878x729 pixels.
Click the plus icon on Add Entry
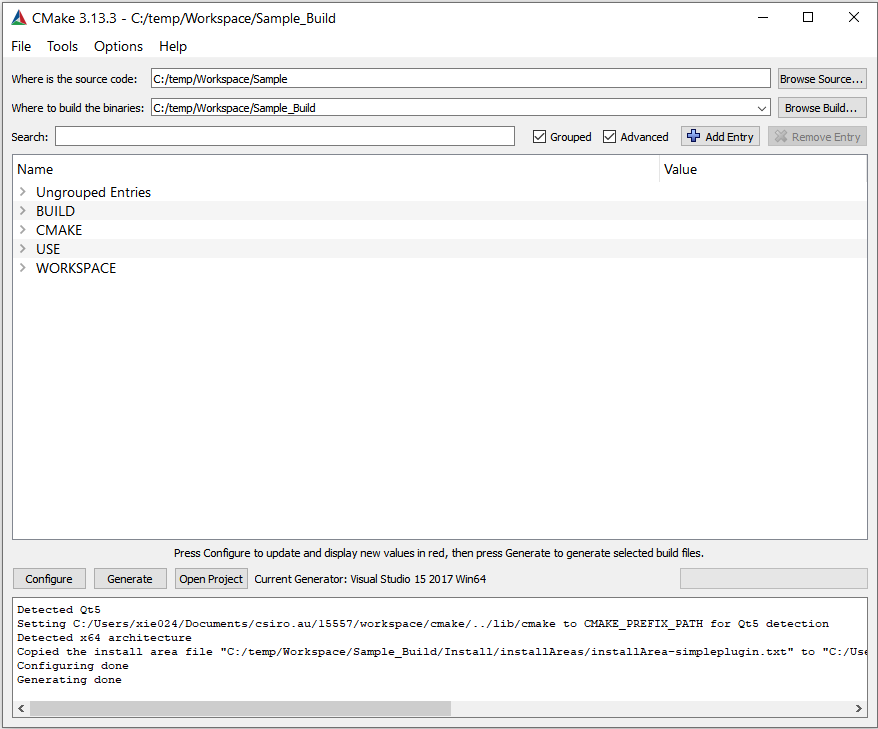pyautogui.click(x=693, y=136)
